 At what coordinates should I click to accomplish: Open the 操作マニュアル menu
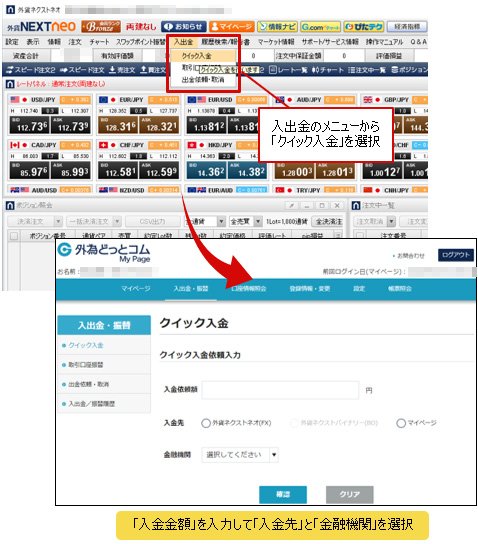(x=384, y=42)
